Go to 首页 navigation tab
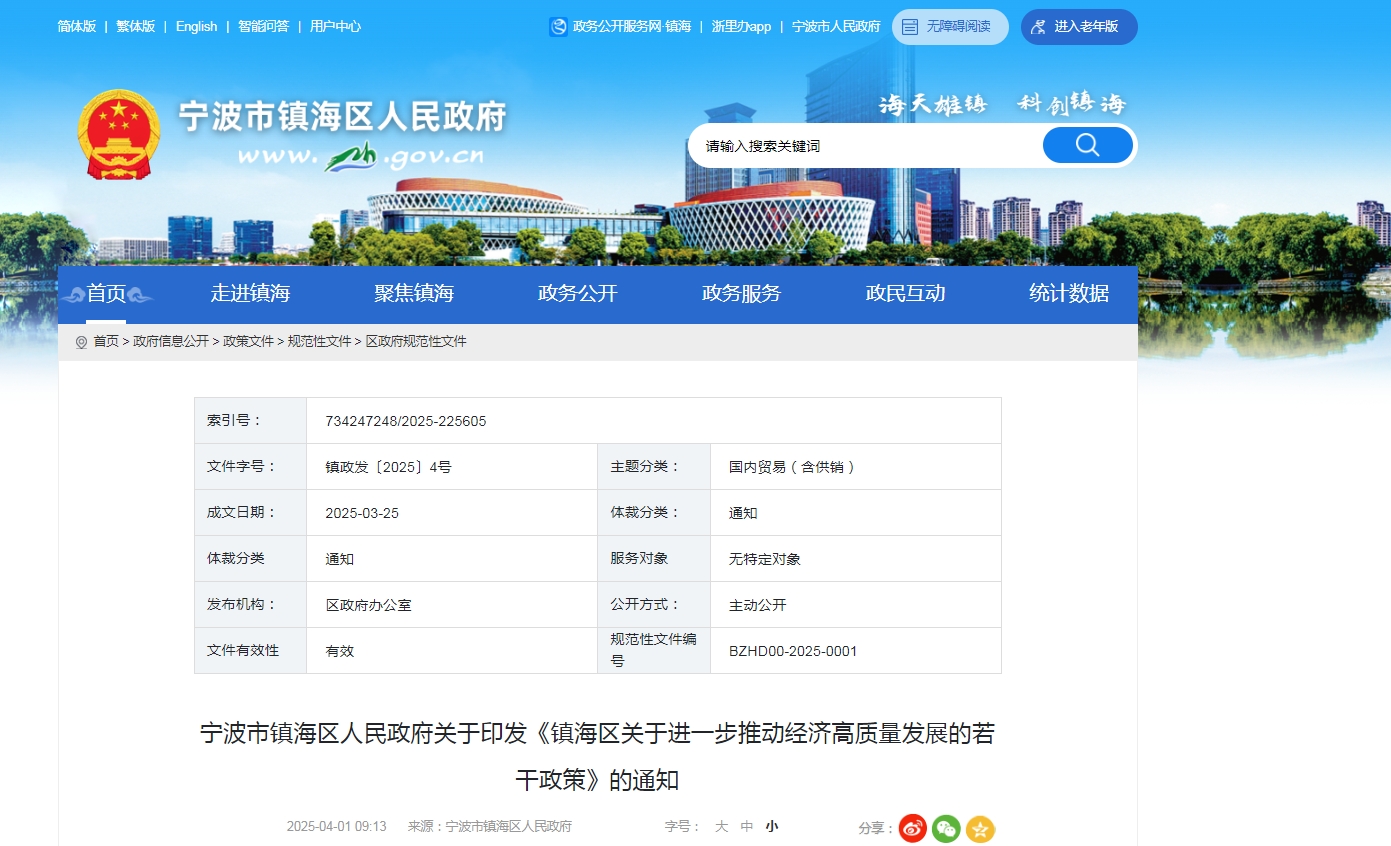The height and width of the screenshot is (846, 1391). [x=106, y=294]
